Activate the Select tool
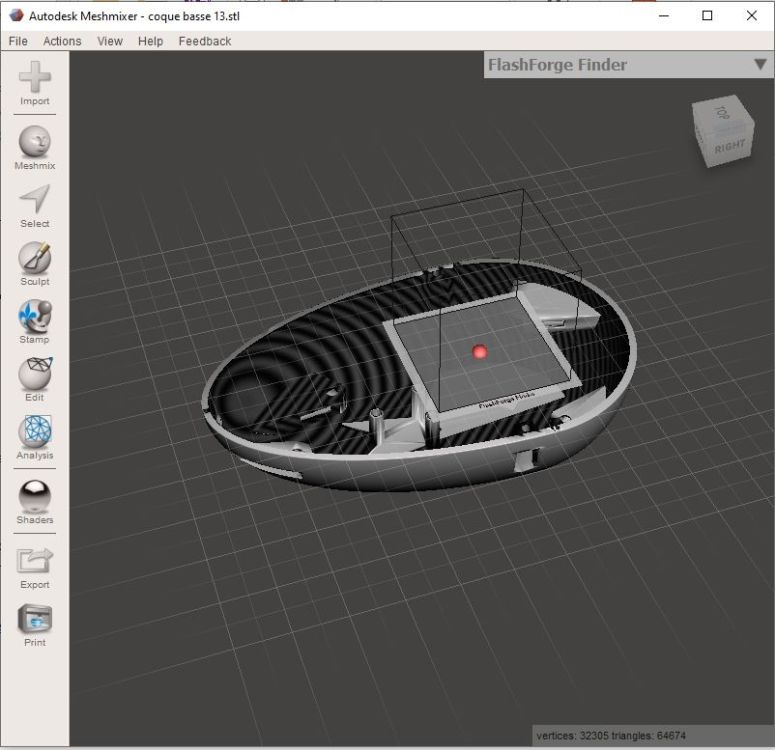 pyautogui.click(x=35, y=200)
